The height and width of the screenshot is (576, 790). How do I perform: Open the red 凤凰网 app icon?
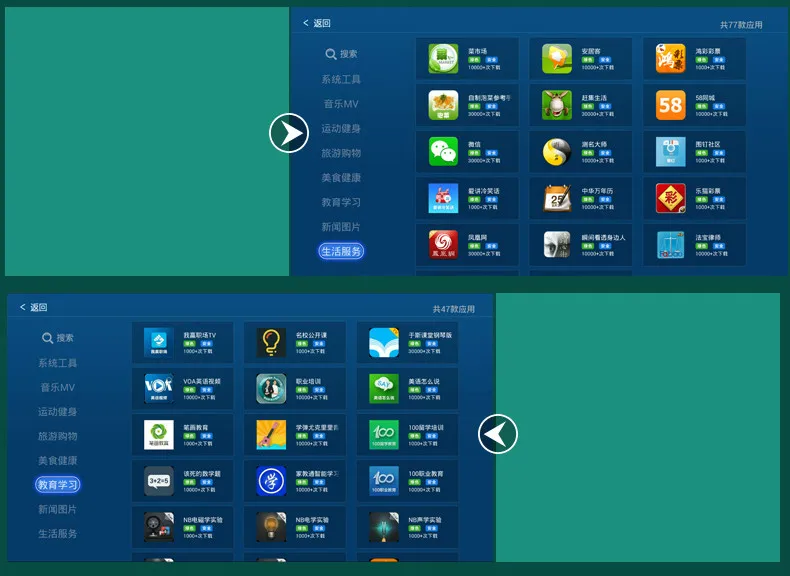[x=443, y=244]
